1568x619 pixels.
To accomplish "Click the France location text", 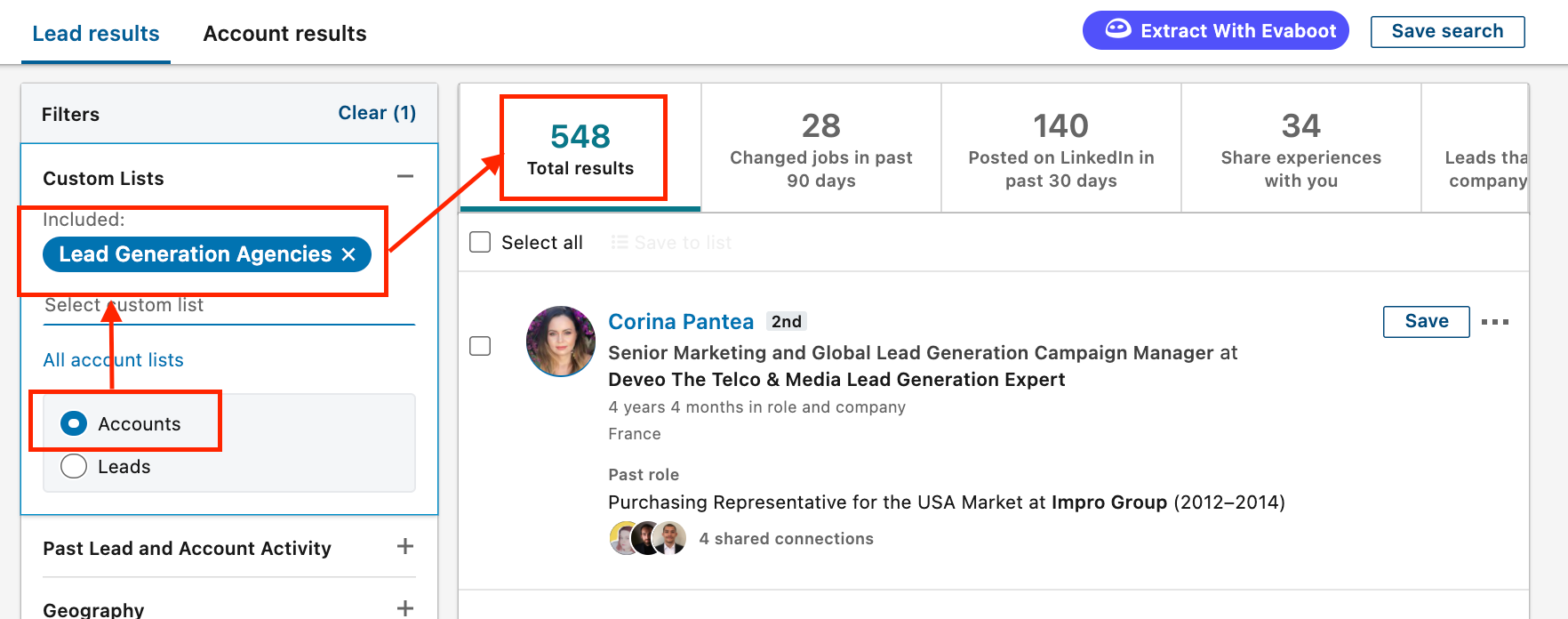I will [x=635, y=434].
